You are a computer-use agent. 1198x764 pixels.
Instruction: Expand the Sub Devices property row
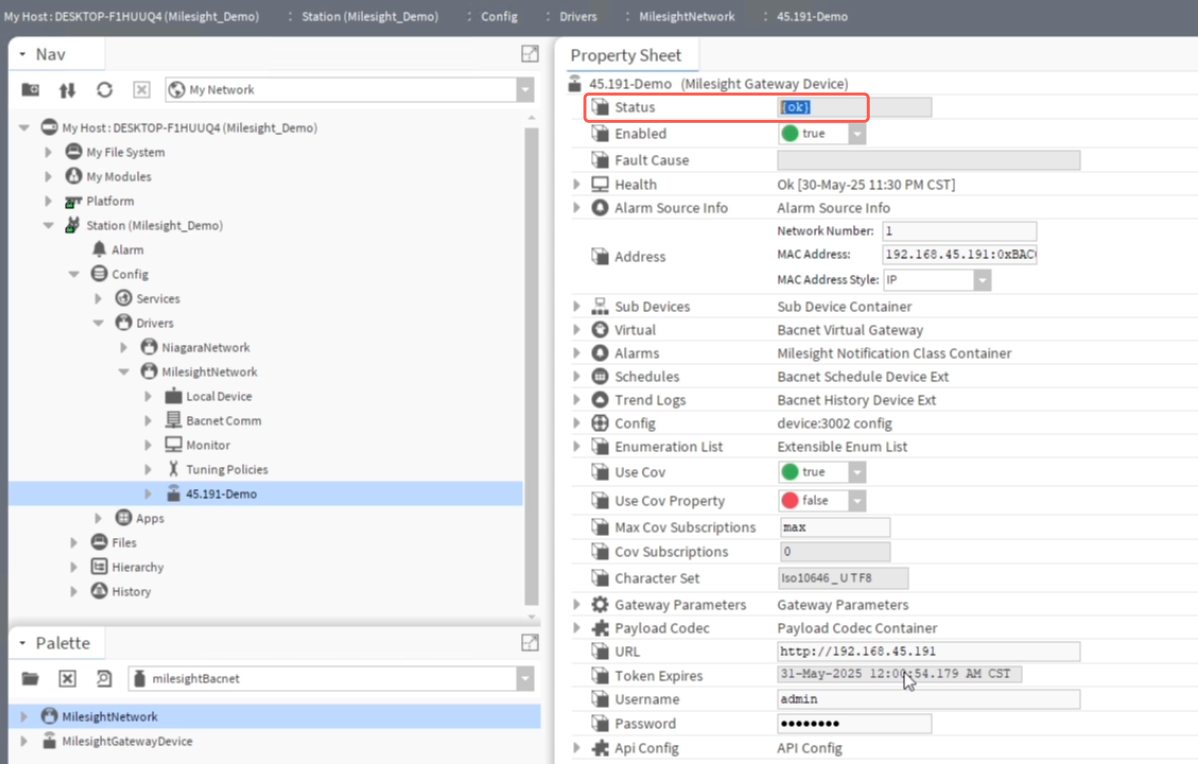577,306
